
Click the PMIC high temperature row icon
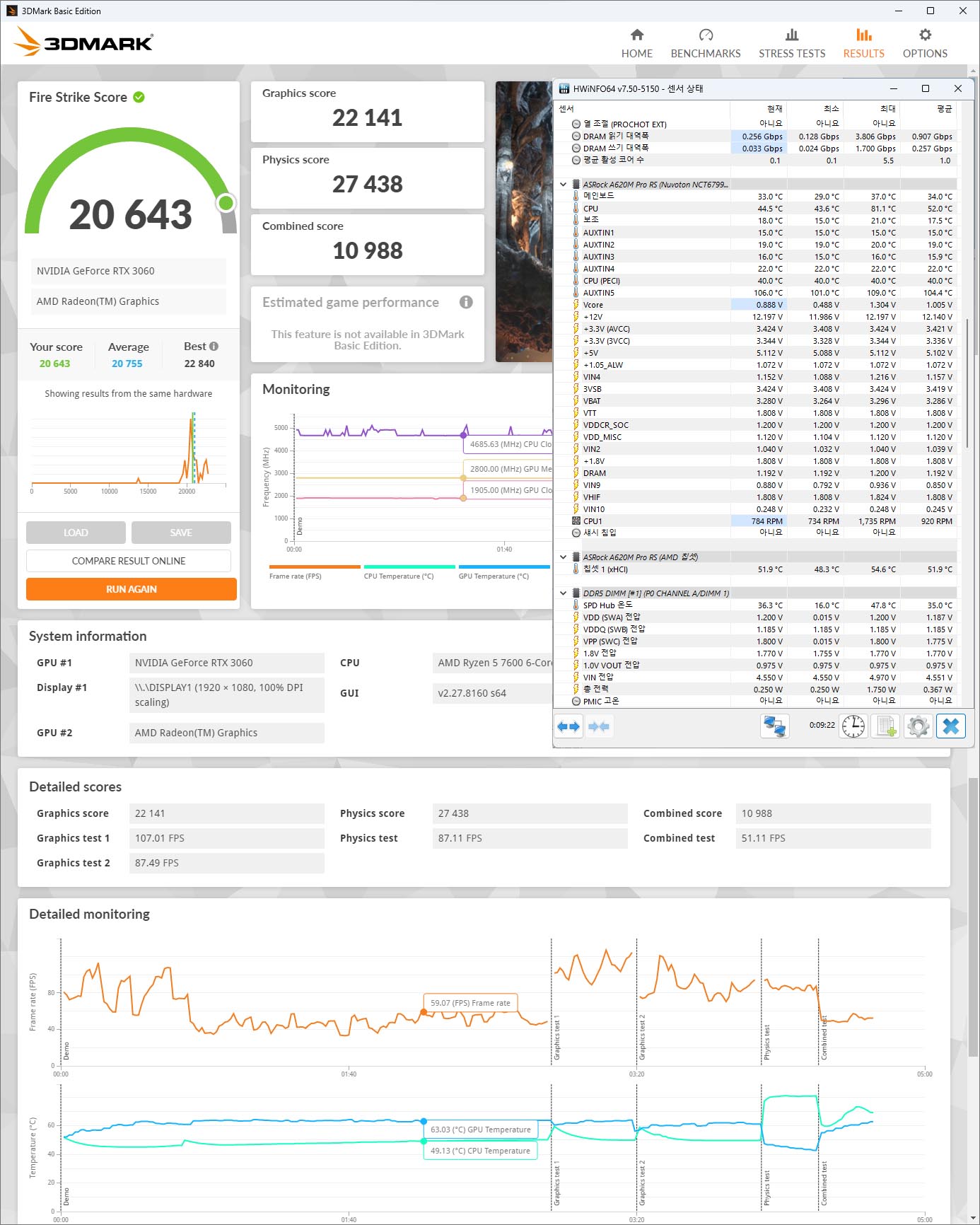tap(576, 701)
